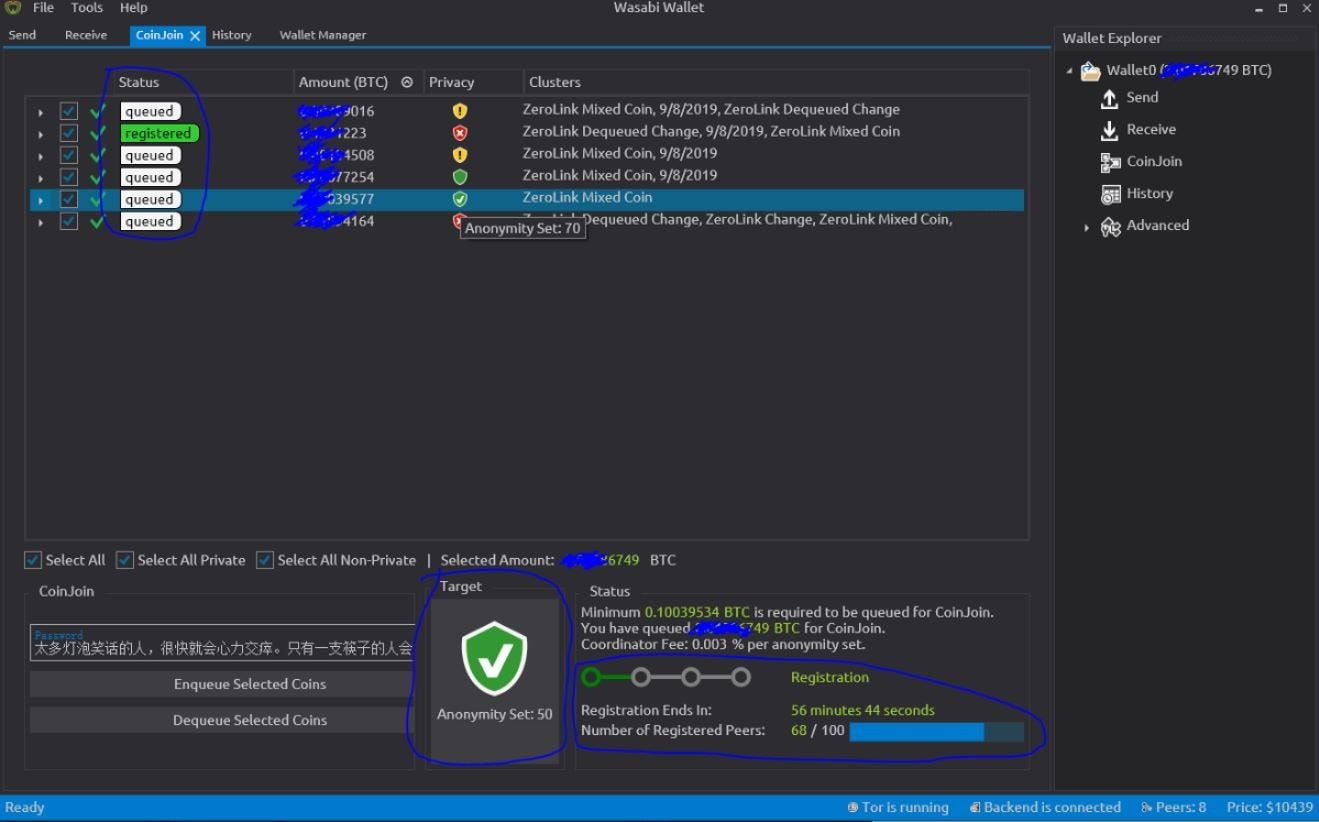
Task: Close the CoinJoin tab with its X
Action: point(195,35)
